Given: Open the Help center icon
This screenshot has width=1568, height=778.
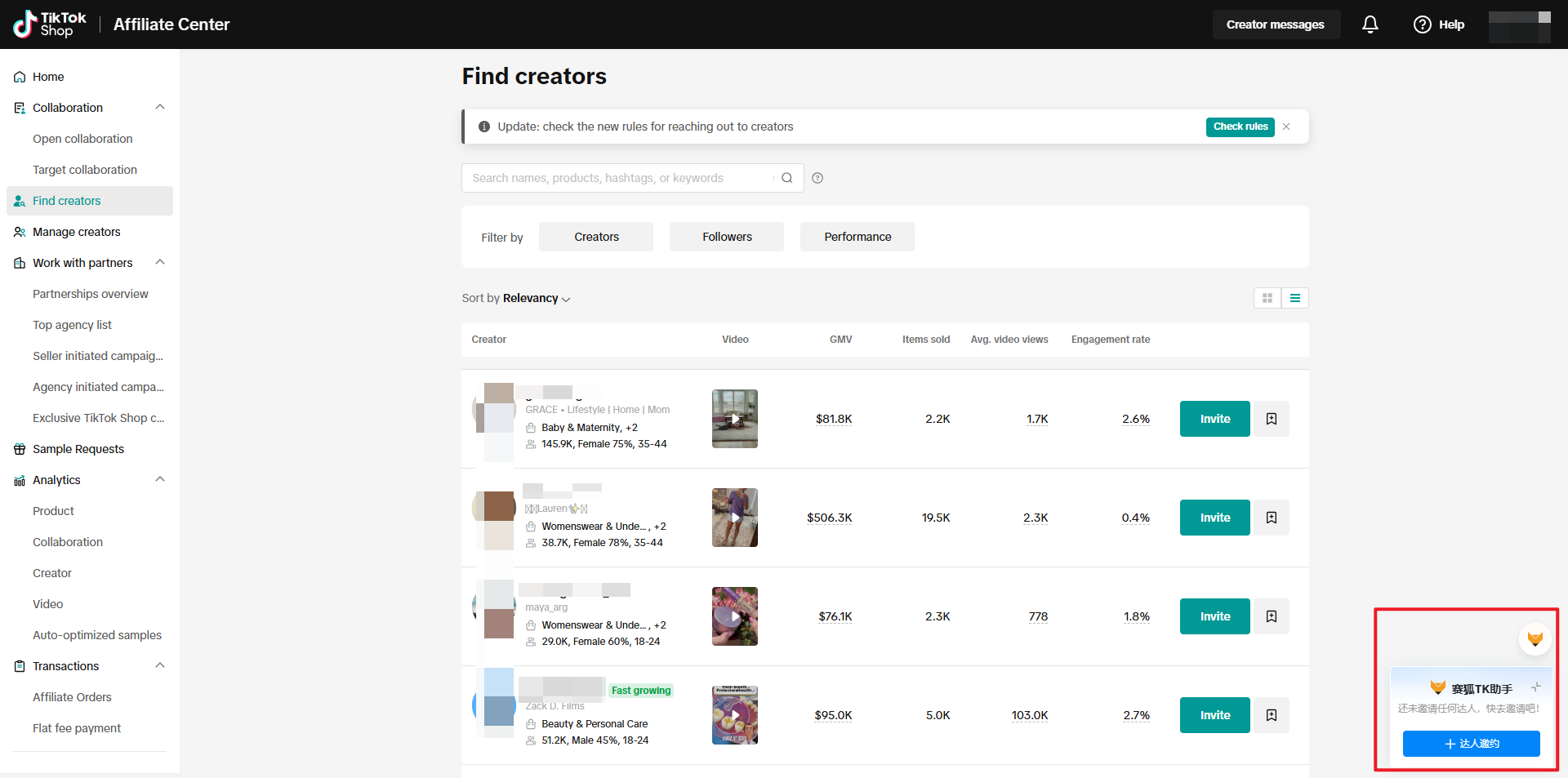Looking at the screenshot, I should coord(1423,24).
